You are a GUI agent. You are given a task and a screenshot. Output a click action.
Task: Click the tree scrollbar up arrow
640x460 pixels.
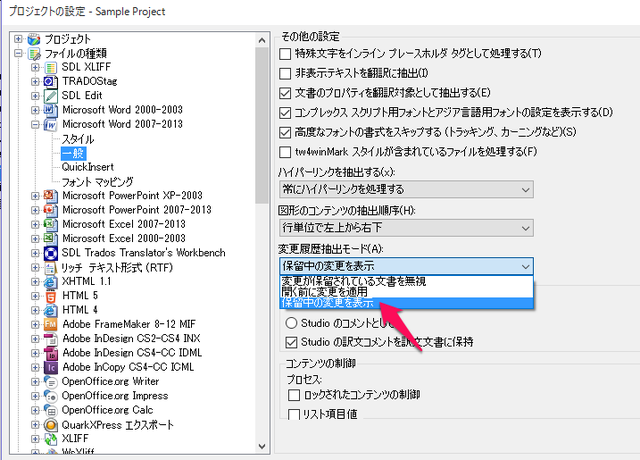[x=262, y=40]
